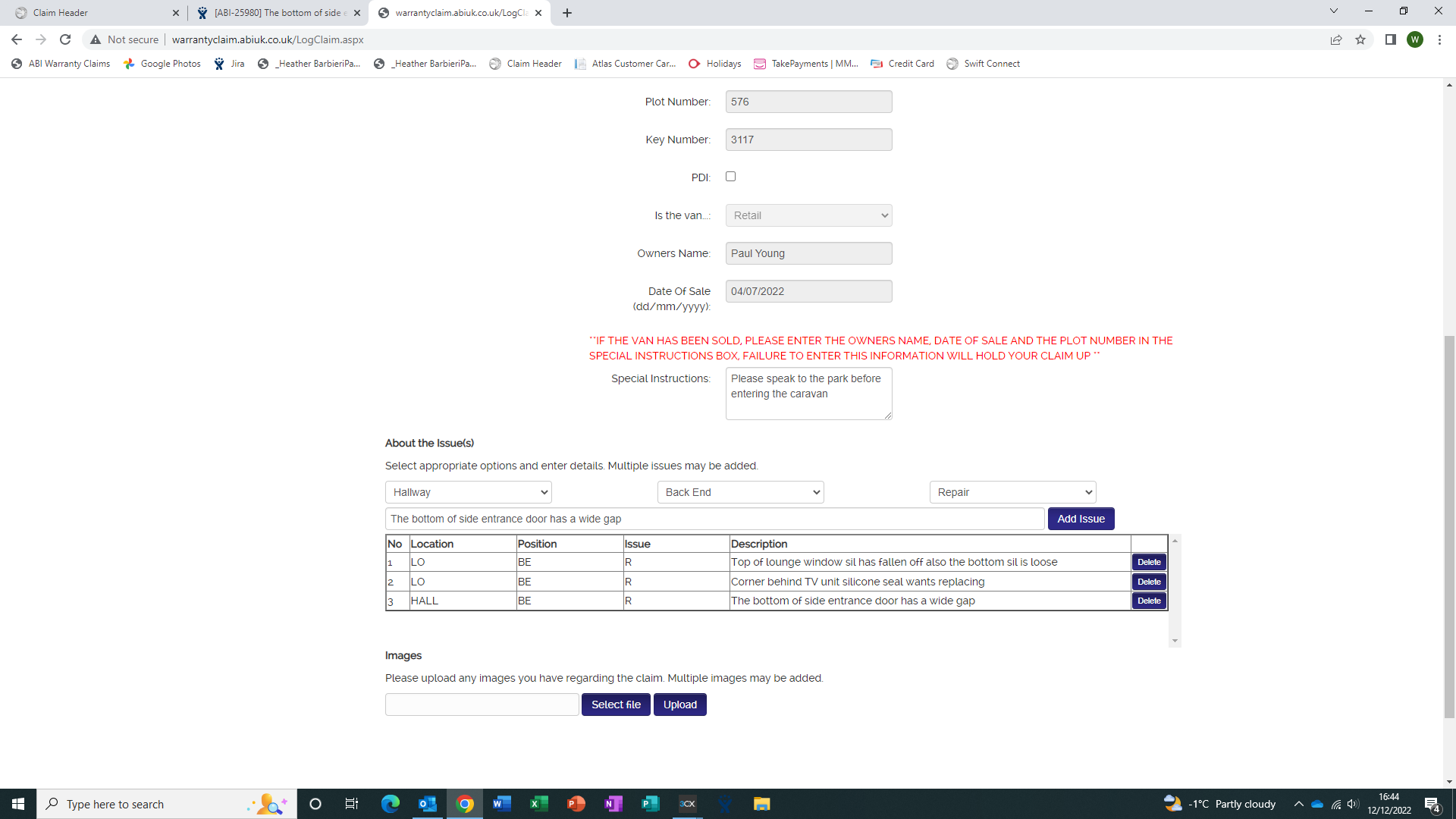Delete issue number 3 from the table
Screen dimensions: 1456x819
[x=1149, y=601]
